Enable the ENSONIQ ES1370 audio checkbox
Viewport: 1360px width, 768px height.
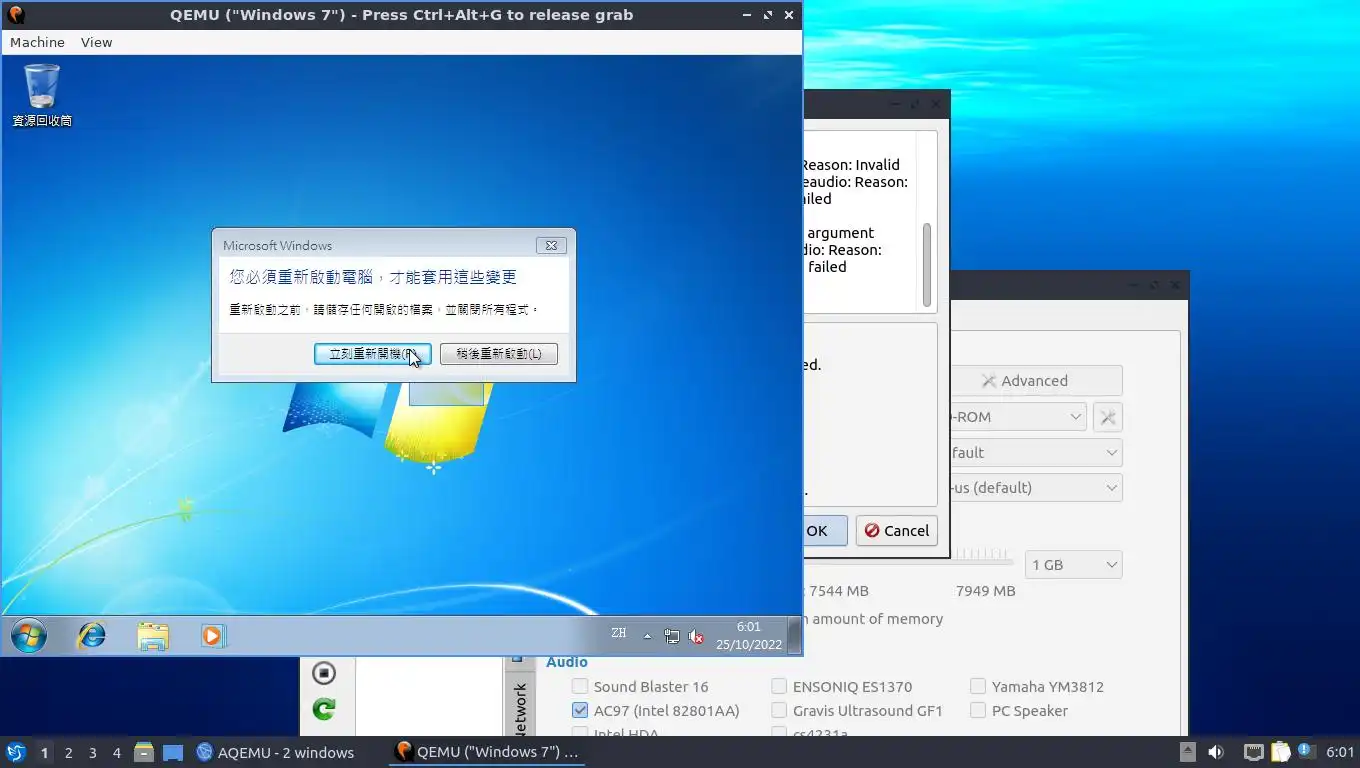(x=779, y=686)
